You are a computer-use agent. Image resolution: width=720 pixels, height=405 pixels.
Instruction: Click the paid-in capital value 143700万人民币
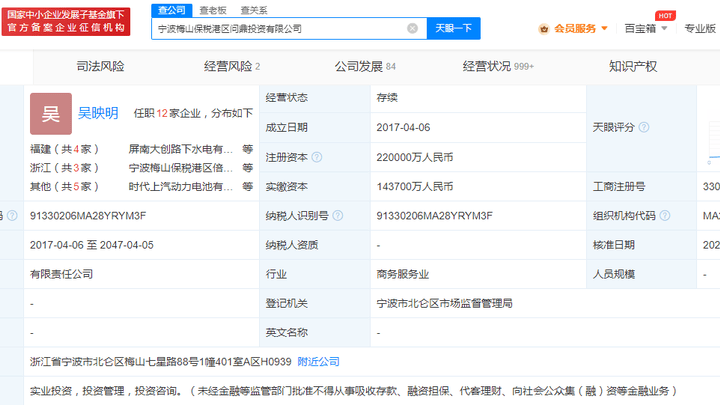pyautogui.click(x=415, y=187)
